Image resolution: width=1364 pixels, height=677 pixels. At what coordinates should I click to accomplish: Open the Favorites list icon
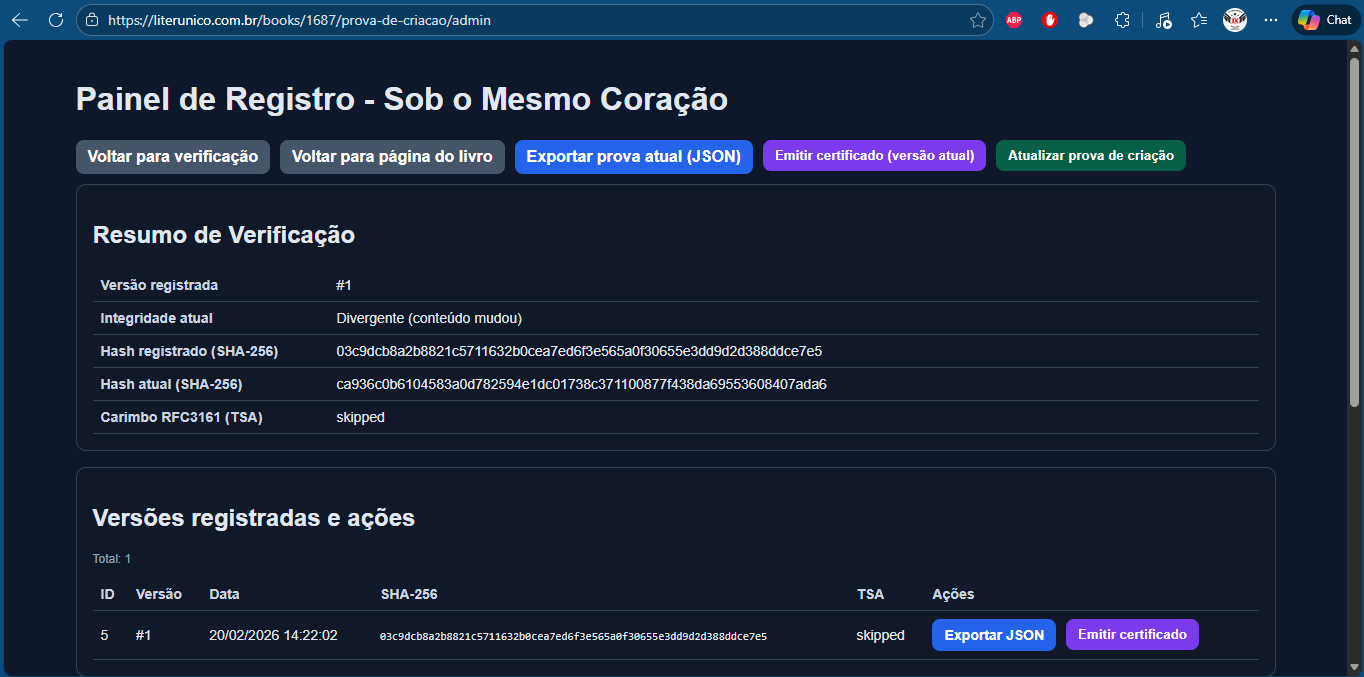point(1199,20)
